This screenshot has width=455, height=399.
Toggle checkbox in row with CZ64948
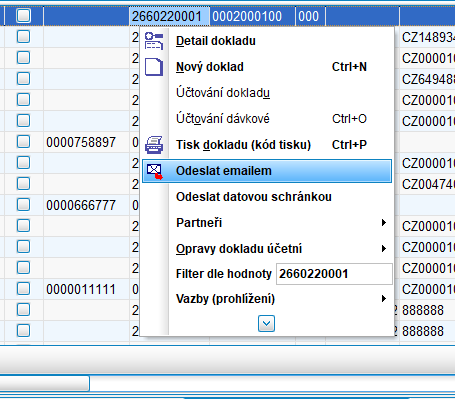23,79
